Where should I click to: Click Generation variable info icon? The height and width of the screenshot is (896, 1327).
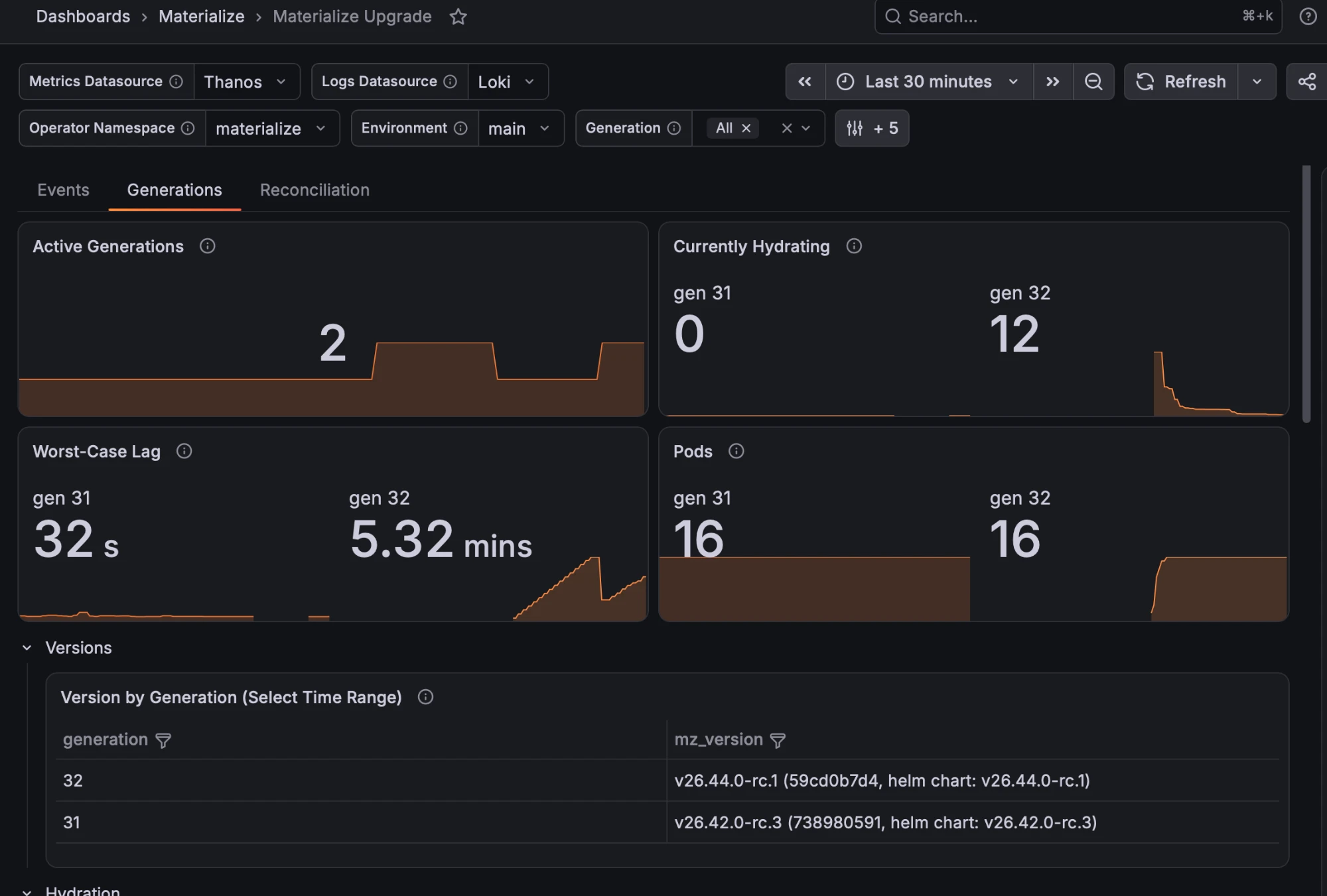pos(673,128)
